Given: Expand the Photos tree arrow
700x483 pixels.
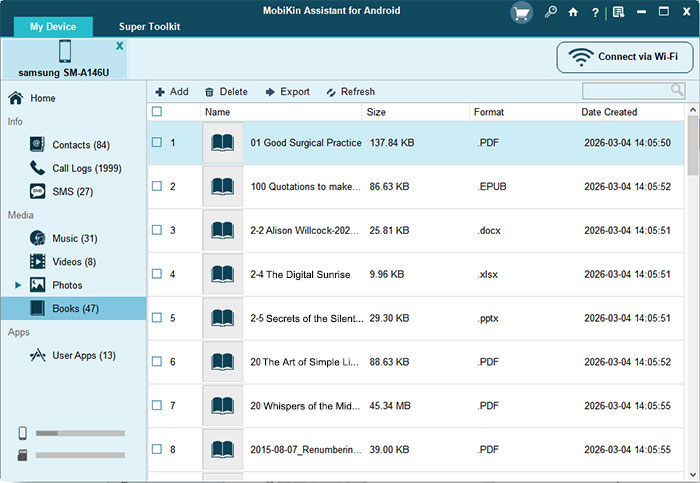Looking at the screenshot, I should pyautogui.click(x=18, y=286).
